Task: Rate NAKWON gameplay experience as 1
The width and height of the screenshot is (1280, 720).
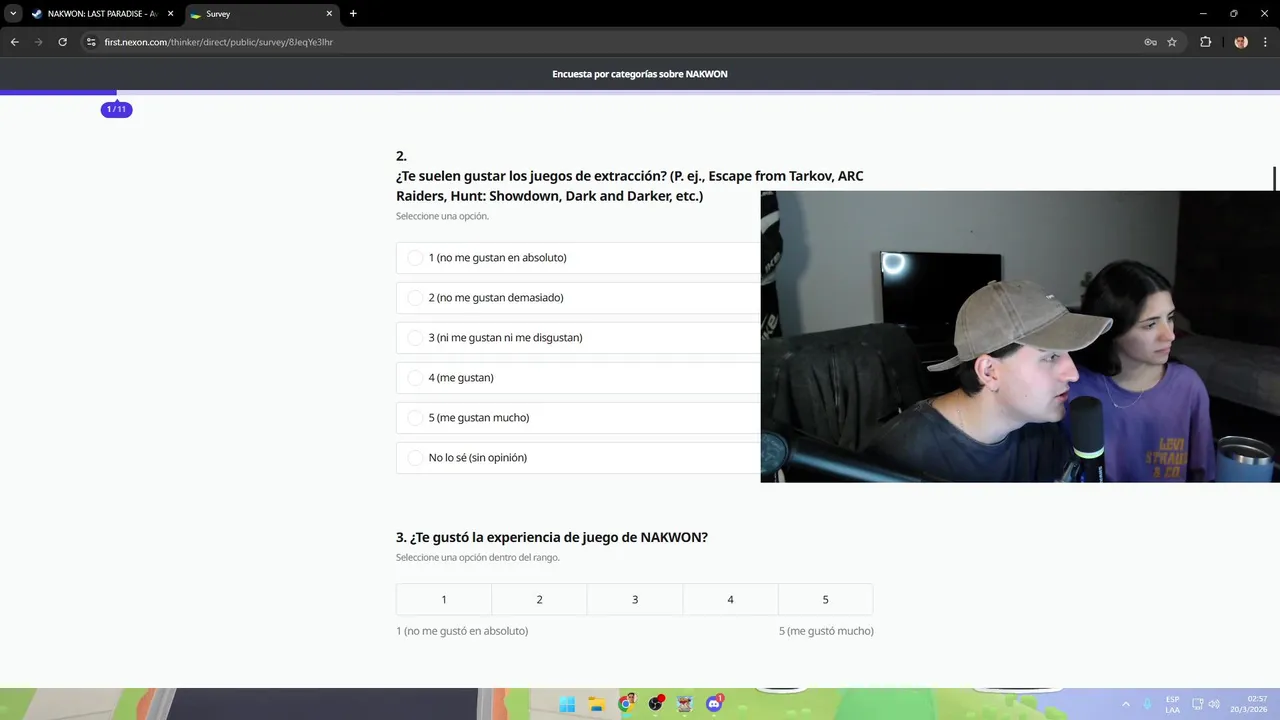Action: coord(444,599)
